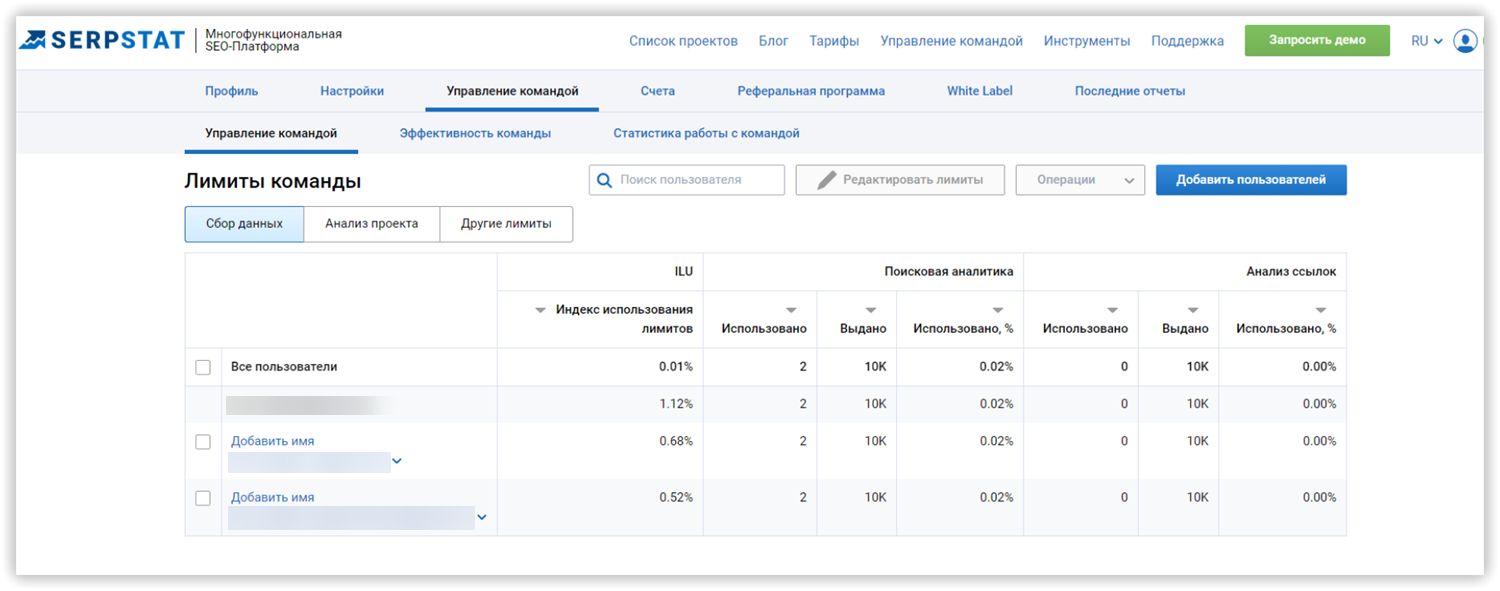1500x591 pixels.
Task: Sort Анализ ссылок Использовано, % arrow
Action: (1320, 310)
